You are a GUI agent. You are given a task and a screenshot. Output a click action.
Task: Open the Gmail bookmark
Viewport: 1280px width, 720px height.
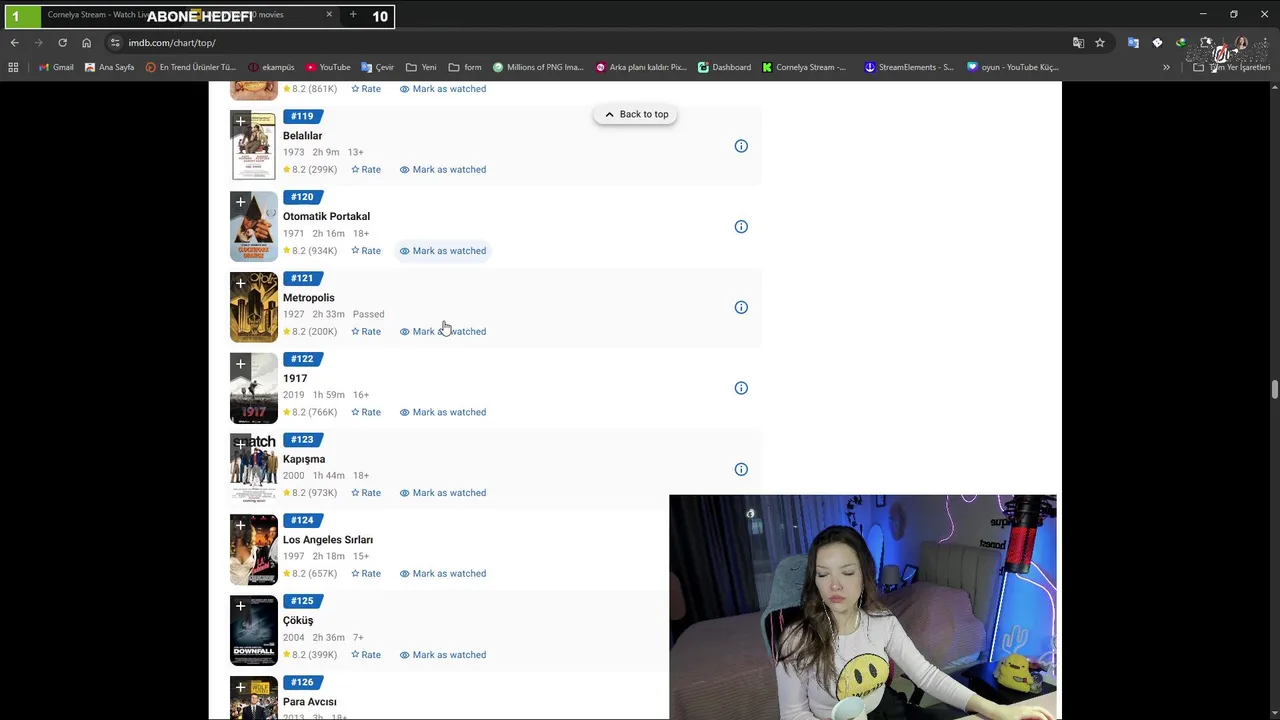56,67
